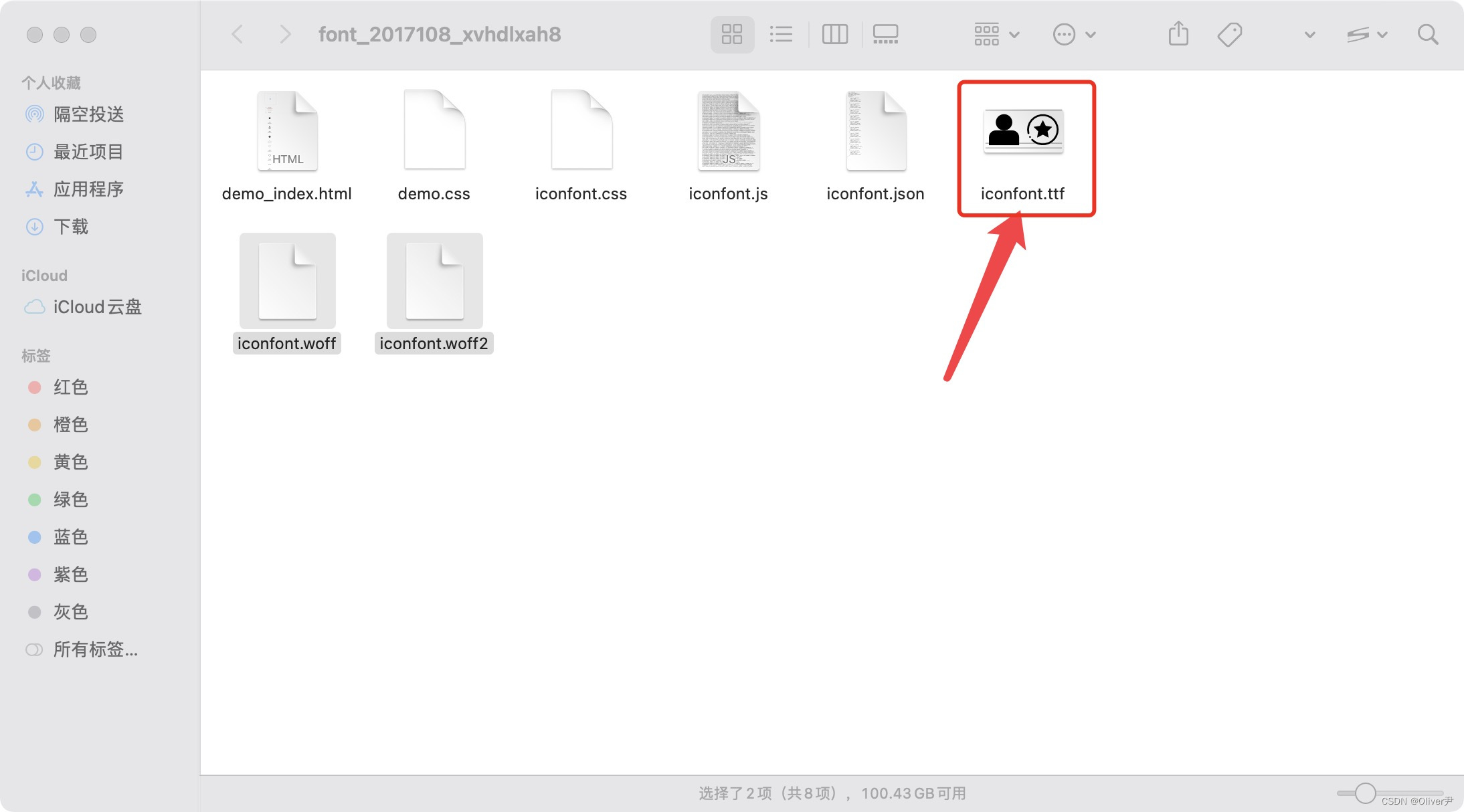The image size is (1464, 812).
Task: Zoom the Finder window to full screen
Action: click(88, 34)
